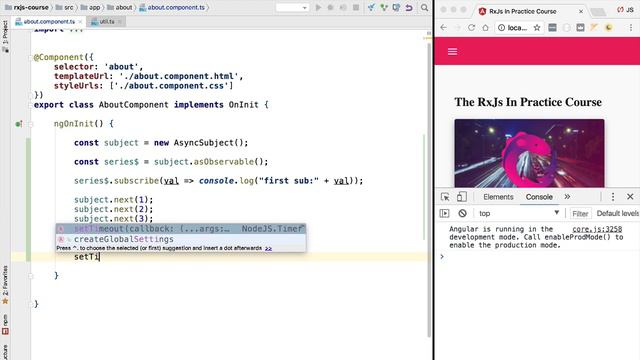640x360 pixels.
Task: Open the Project tool window sidebar tab
Action: (5, 36)
